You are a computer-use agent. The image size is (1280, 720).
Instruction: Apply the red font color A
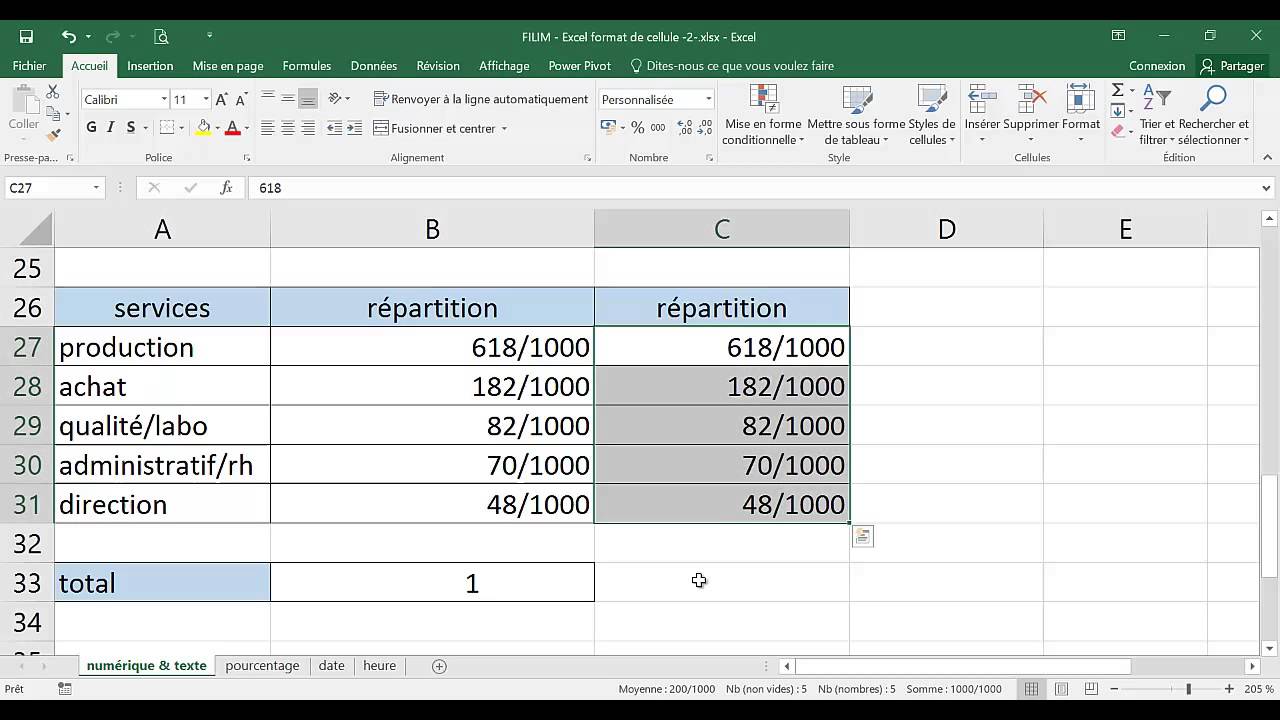(x=233, y=128)
